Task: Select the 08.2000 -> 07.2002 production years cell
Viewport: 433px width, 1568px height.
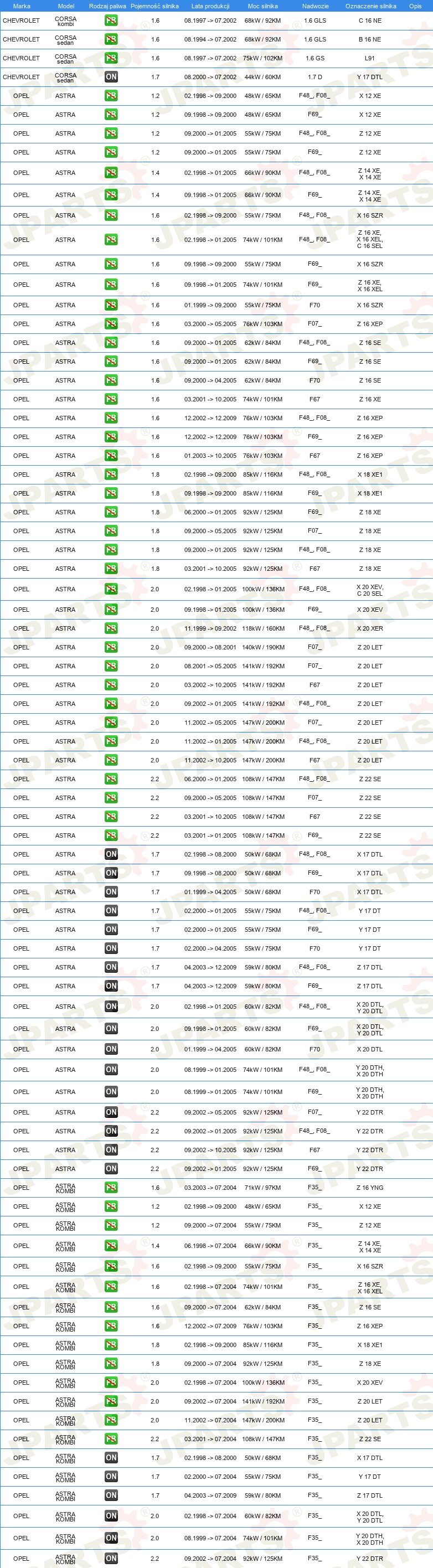Action: tap(210, 78)
